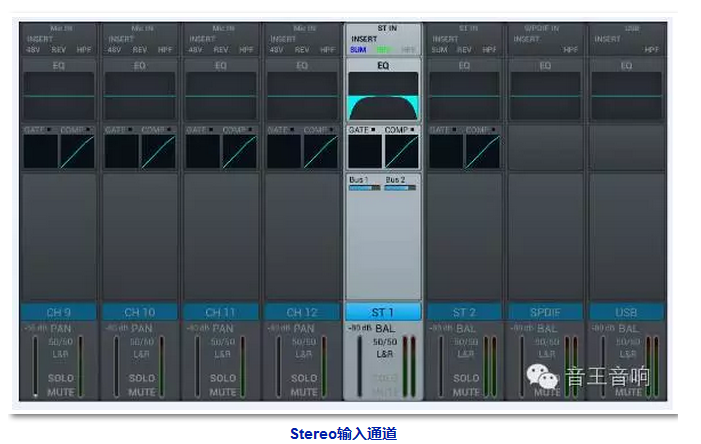Toggle SUM on the ST 1 channel
Screen dimensions: 701x444
point(359,49)
